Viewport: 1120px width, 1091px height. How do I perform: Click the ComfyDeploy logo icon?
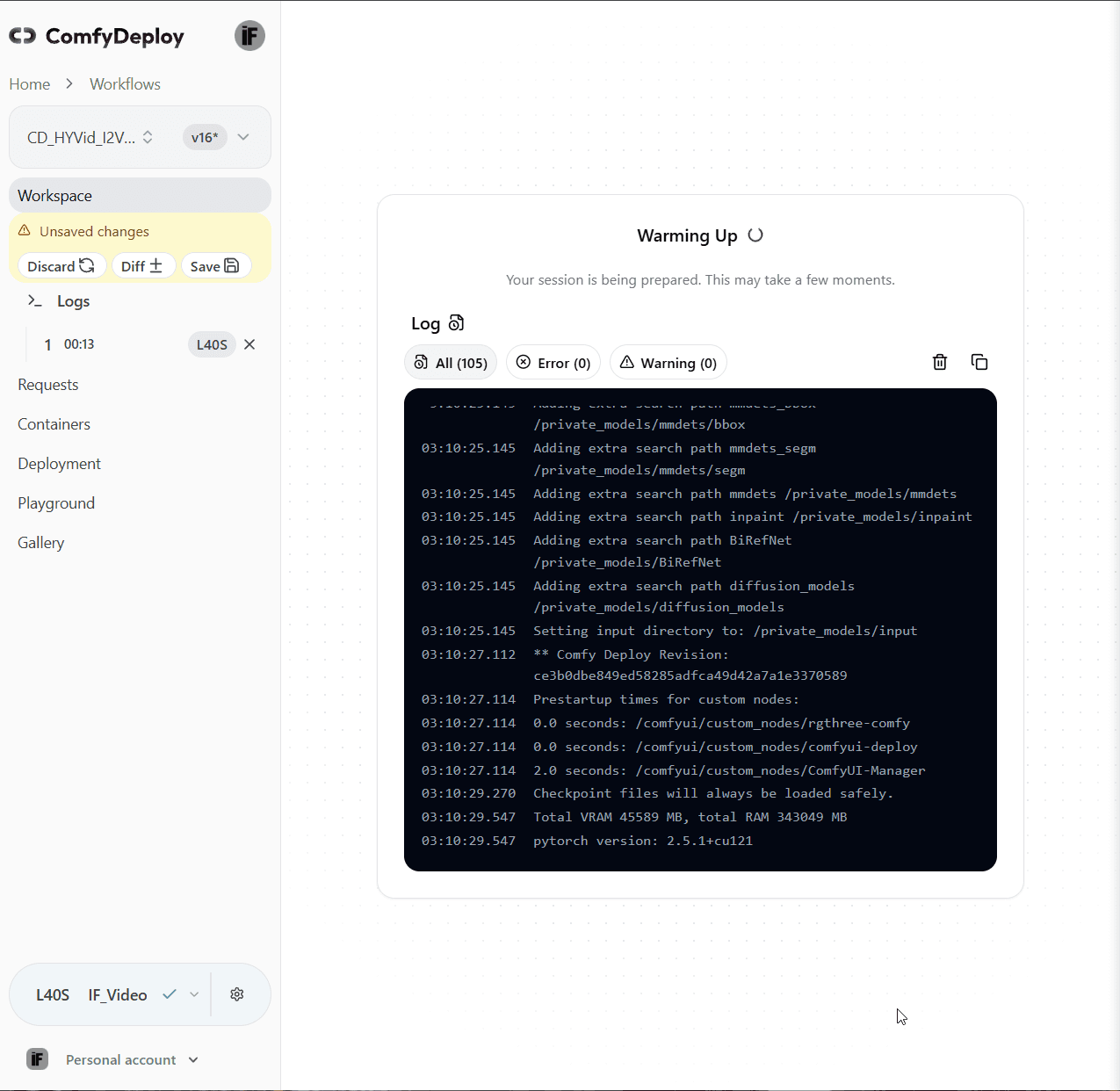point(22,36)
